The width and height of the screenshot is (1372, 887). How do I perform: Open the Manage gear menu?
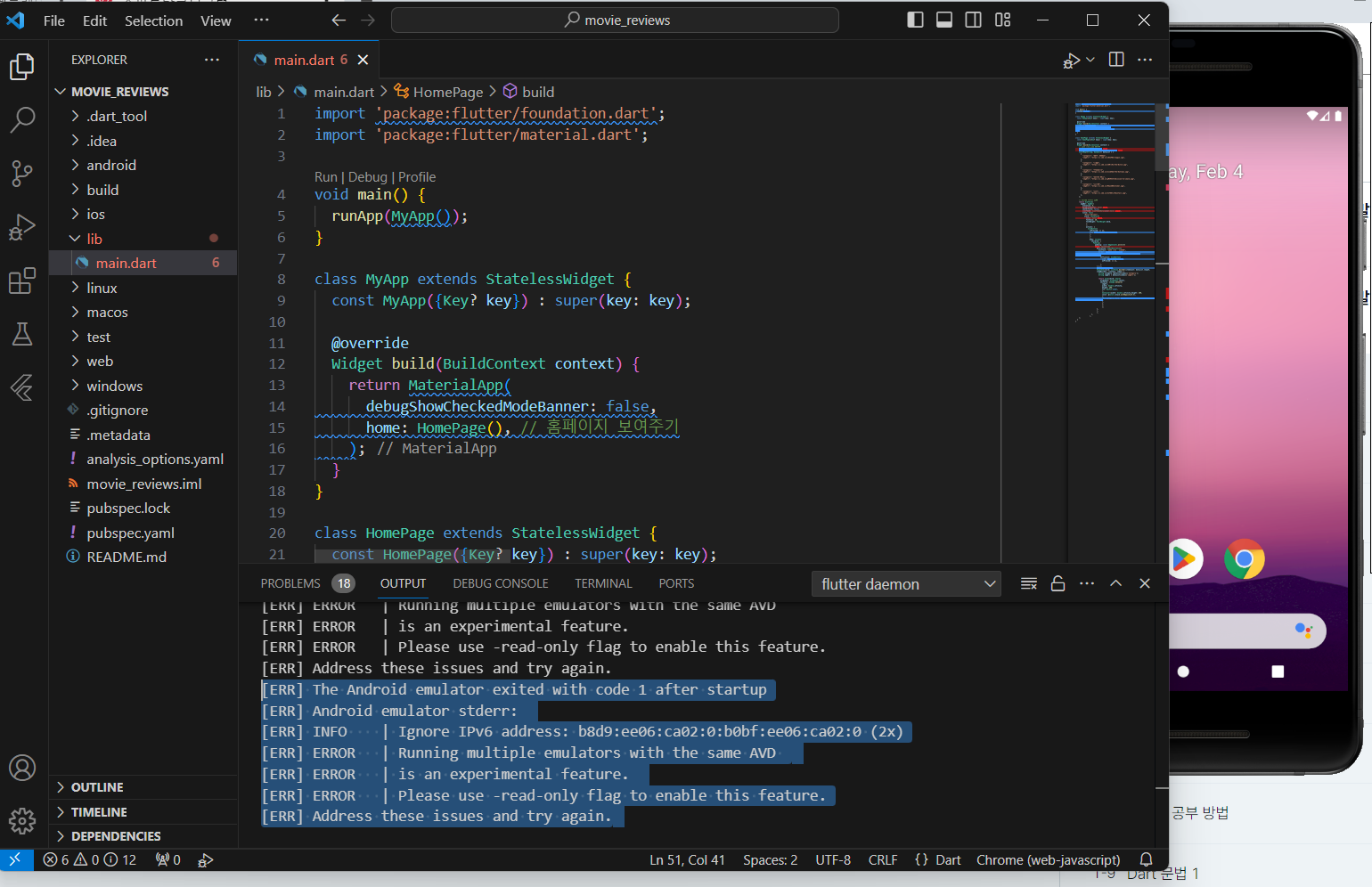tap(22, 820)
